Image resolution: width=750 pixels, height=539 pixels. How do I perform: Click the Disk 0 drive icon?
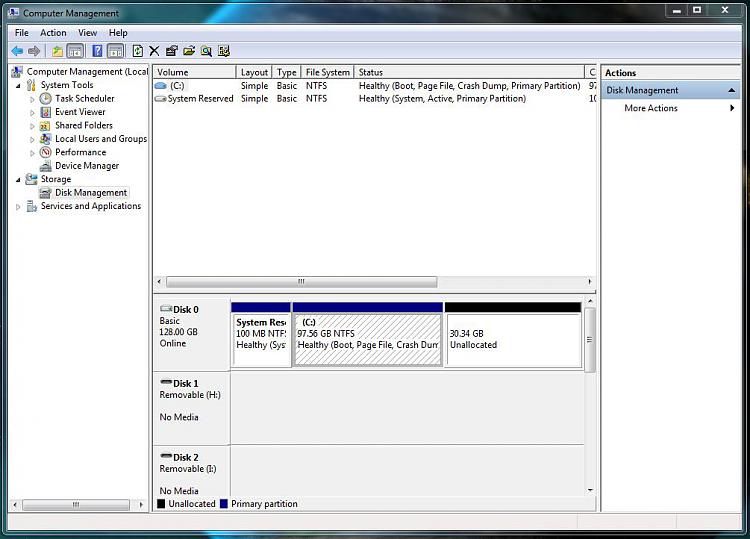point(166,308)
